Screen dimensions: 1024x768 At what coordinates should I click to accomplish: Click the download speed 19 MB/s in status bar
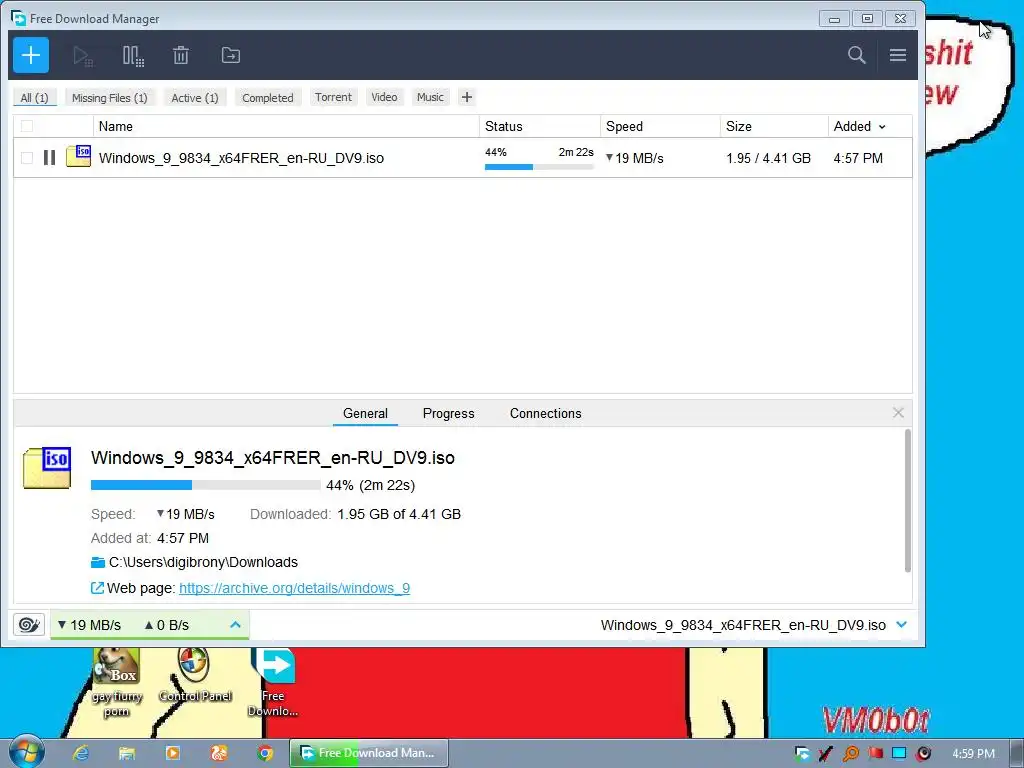click(89, 625)
